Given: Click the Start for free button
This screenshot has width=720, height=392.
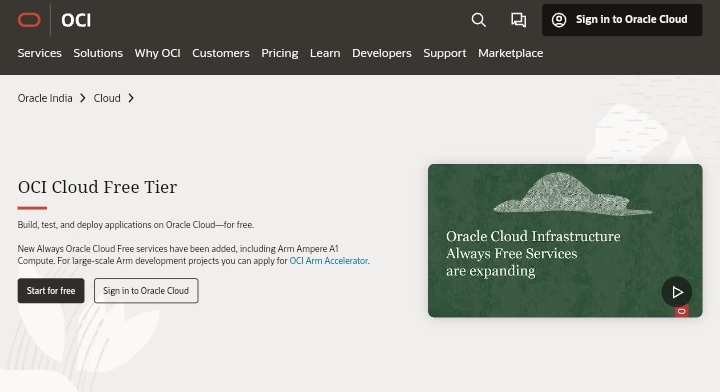Looking at the screenshot, I should (x=51, y=291).
